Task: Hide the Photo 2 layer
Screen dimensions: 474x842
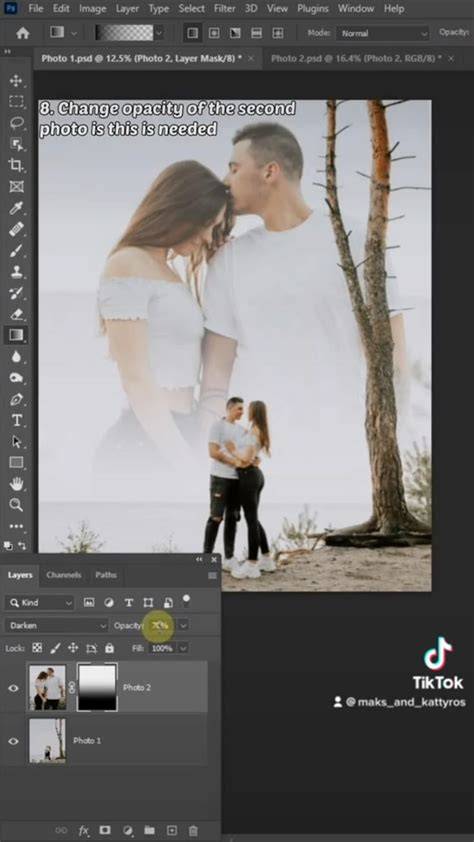Action: pos(13,688)
